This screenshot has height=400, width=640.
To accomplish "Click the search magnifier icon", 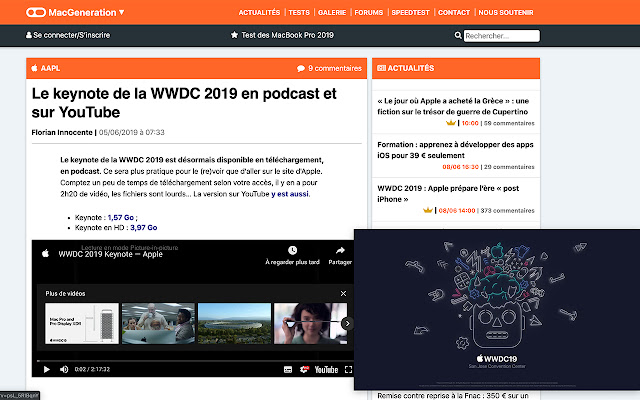I will 458,36.
